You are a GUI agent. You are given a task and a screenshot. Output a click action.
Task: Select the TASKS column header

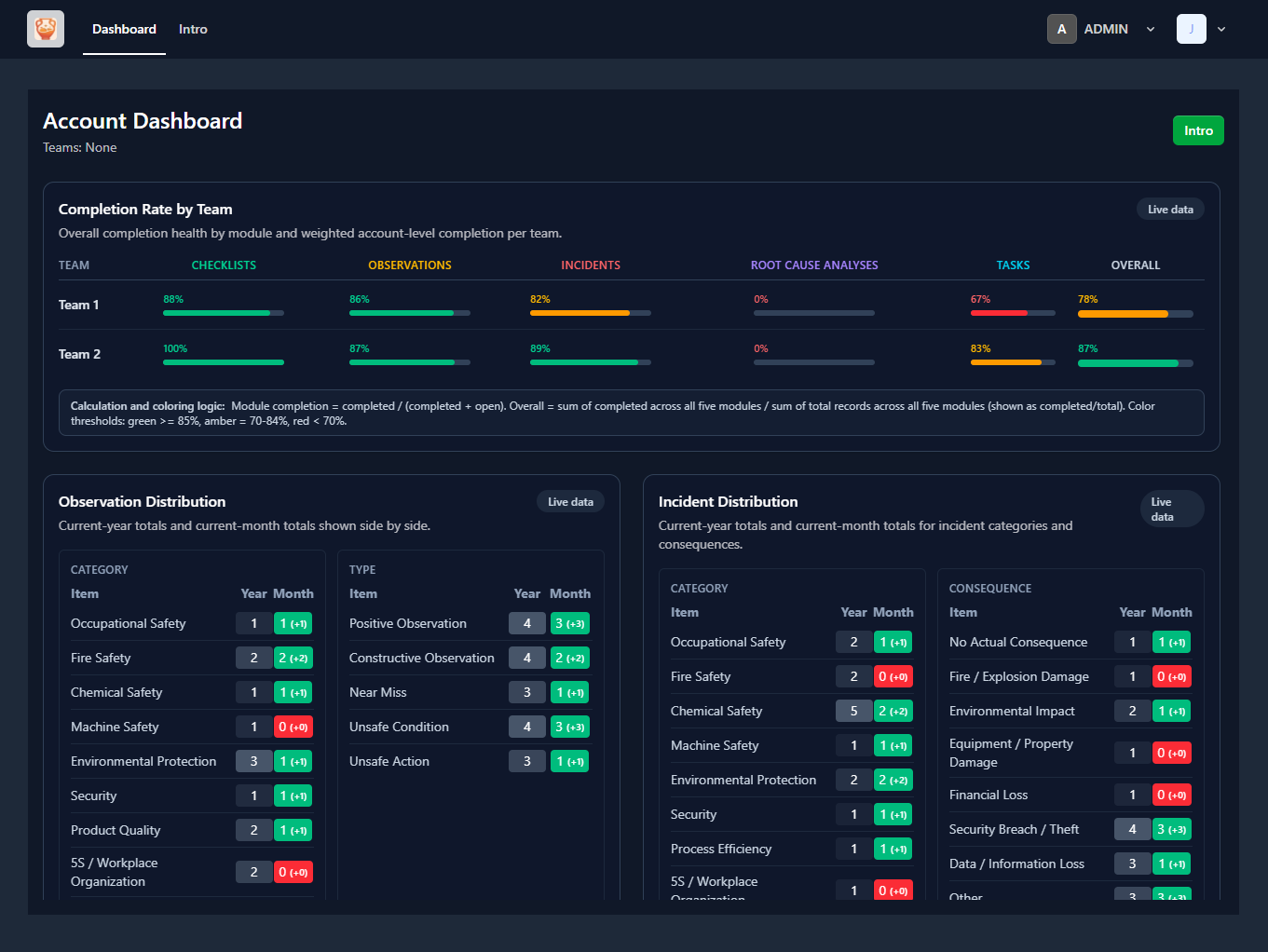click(1013, 265)
